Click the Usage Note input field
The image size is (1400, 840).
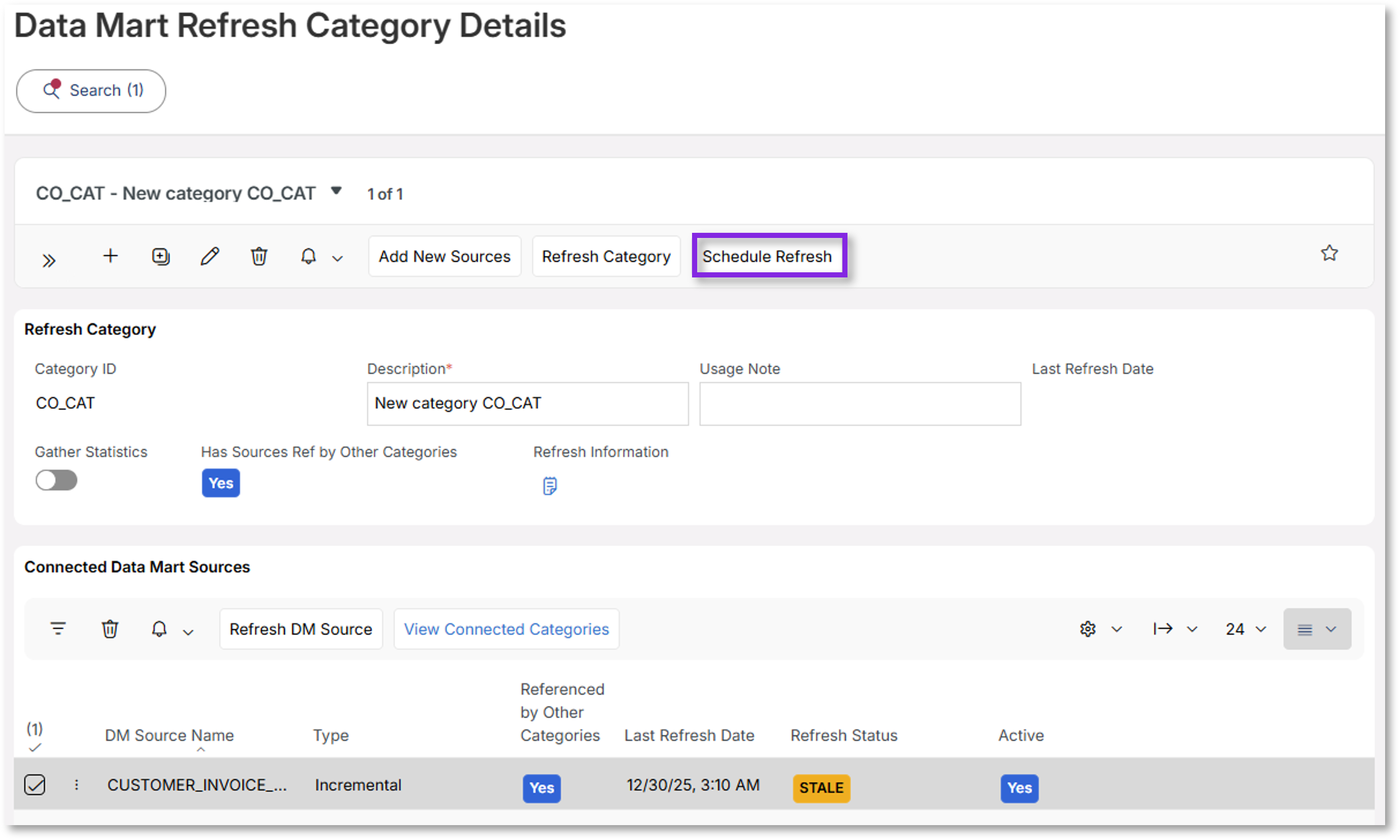tap(860, 404)
